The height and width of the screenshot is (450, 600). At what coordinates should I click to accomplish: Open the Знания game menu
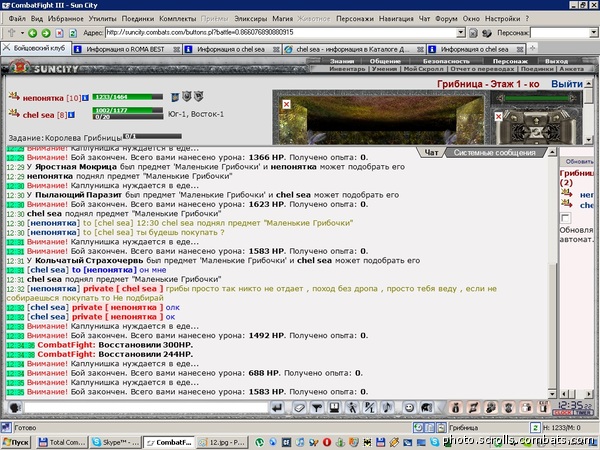(342, 61)
